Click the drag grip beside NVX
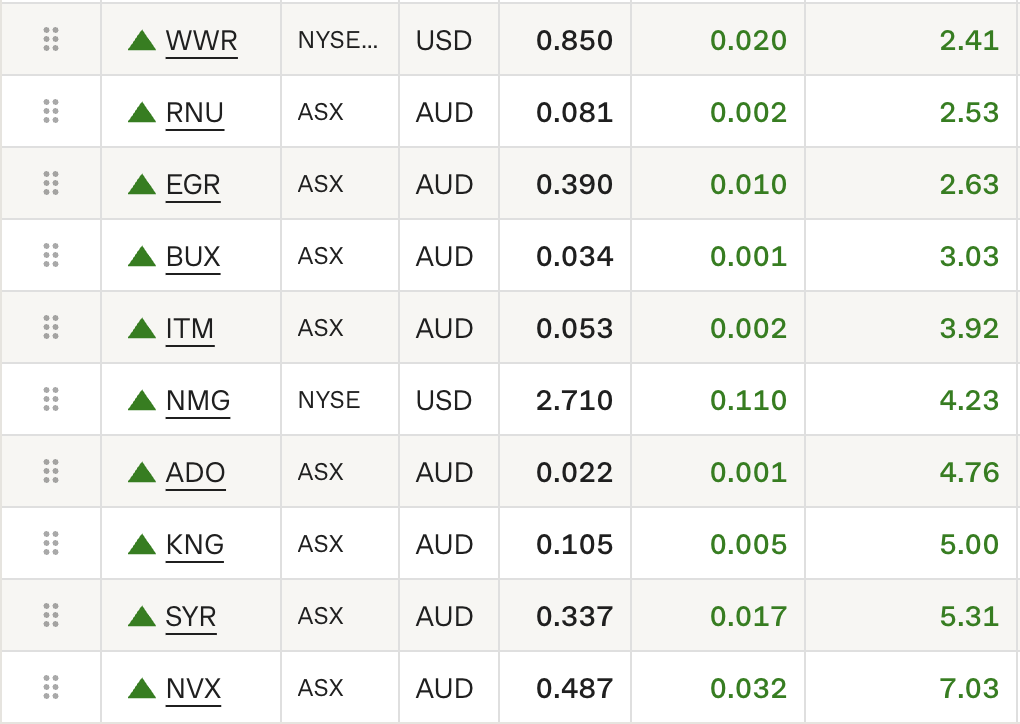Viewport: 1020px width, 724px height. tap(51, 687)
